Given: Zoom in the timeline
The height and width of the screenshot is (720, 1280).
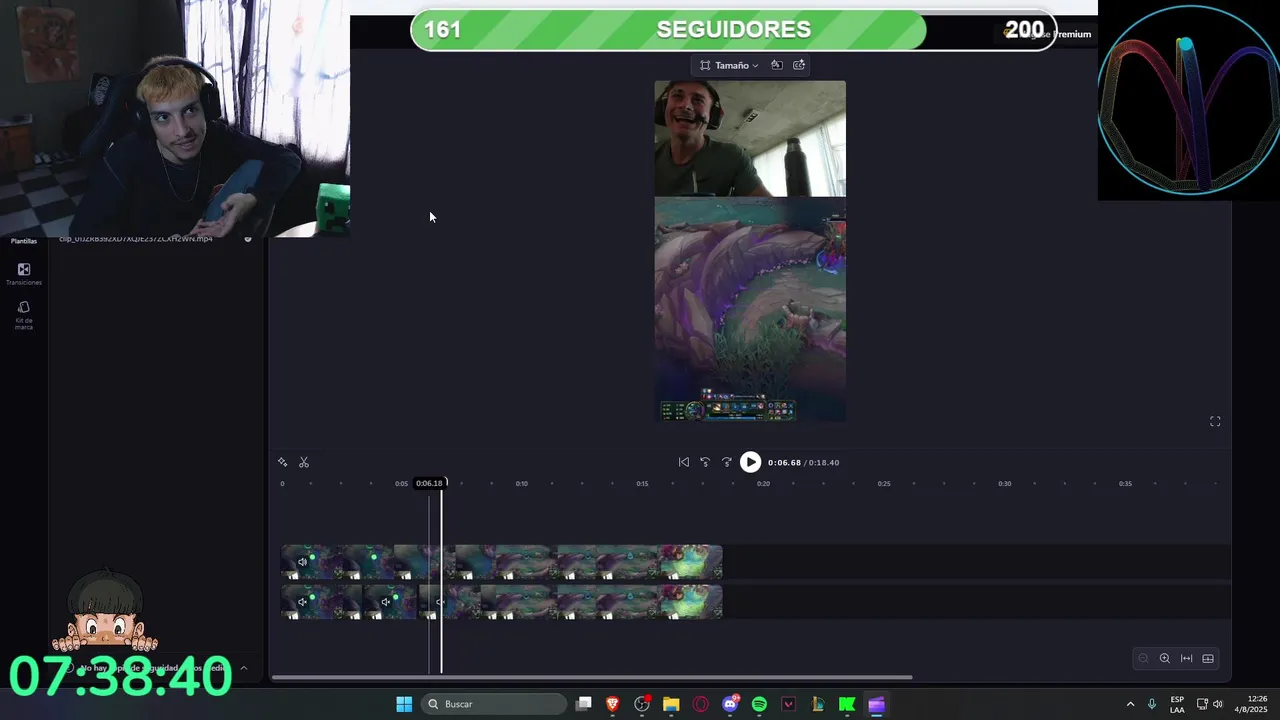Looking at the screenshot, I should pyautogui.click(x=1164, y=658).
